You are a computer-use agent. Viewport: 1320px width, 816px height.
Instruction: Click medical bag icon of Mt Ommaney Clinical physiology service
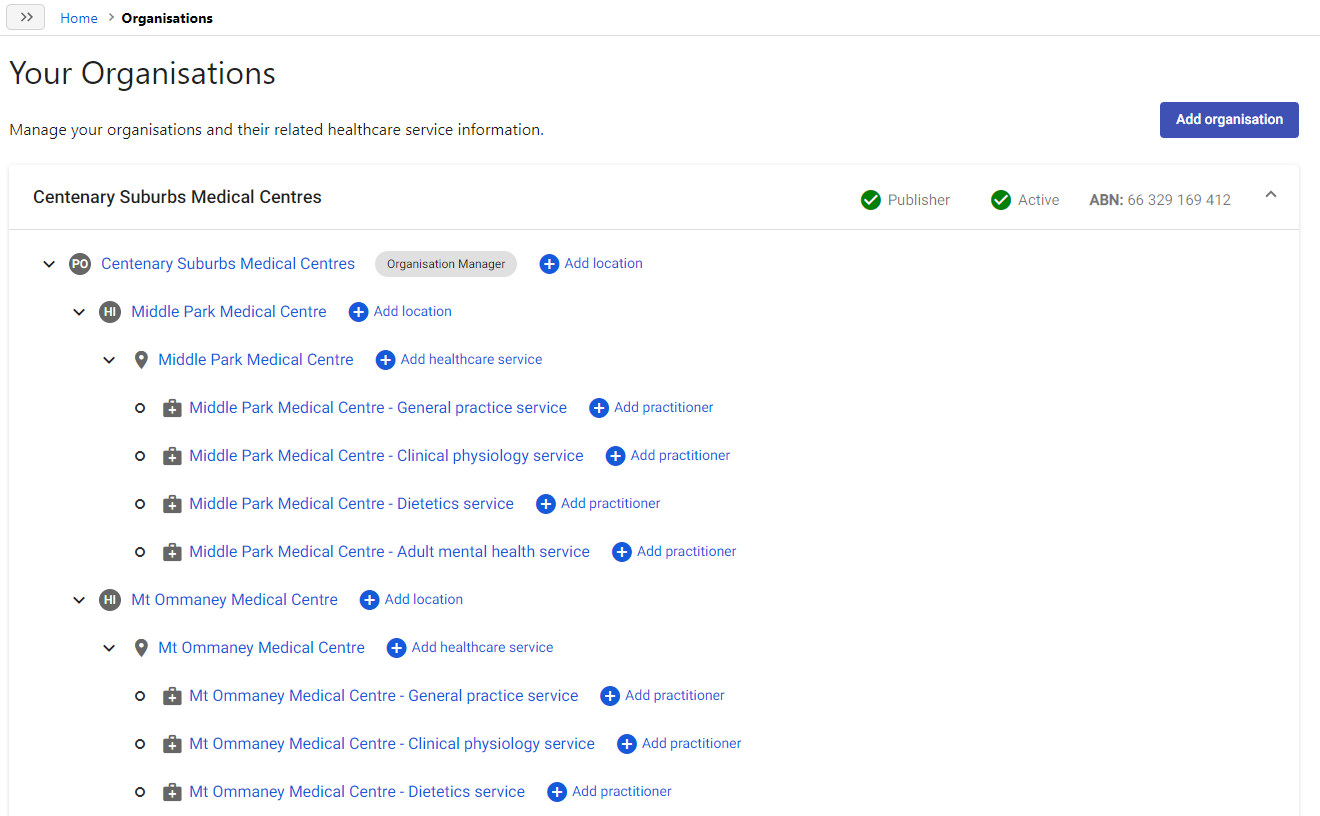point(172,744)
